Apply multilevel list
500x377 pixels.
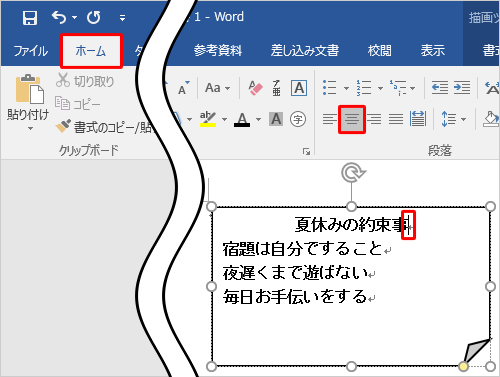(398, 88)
